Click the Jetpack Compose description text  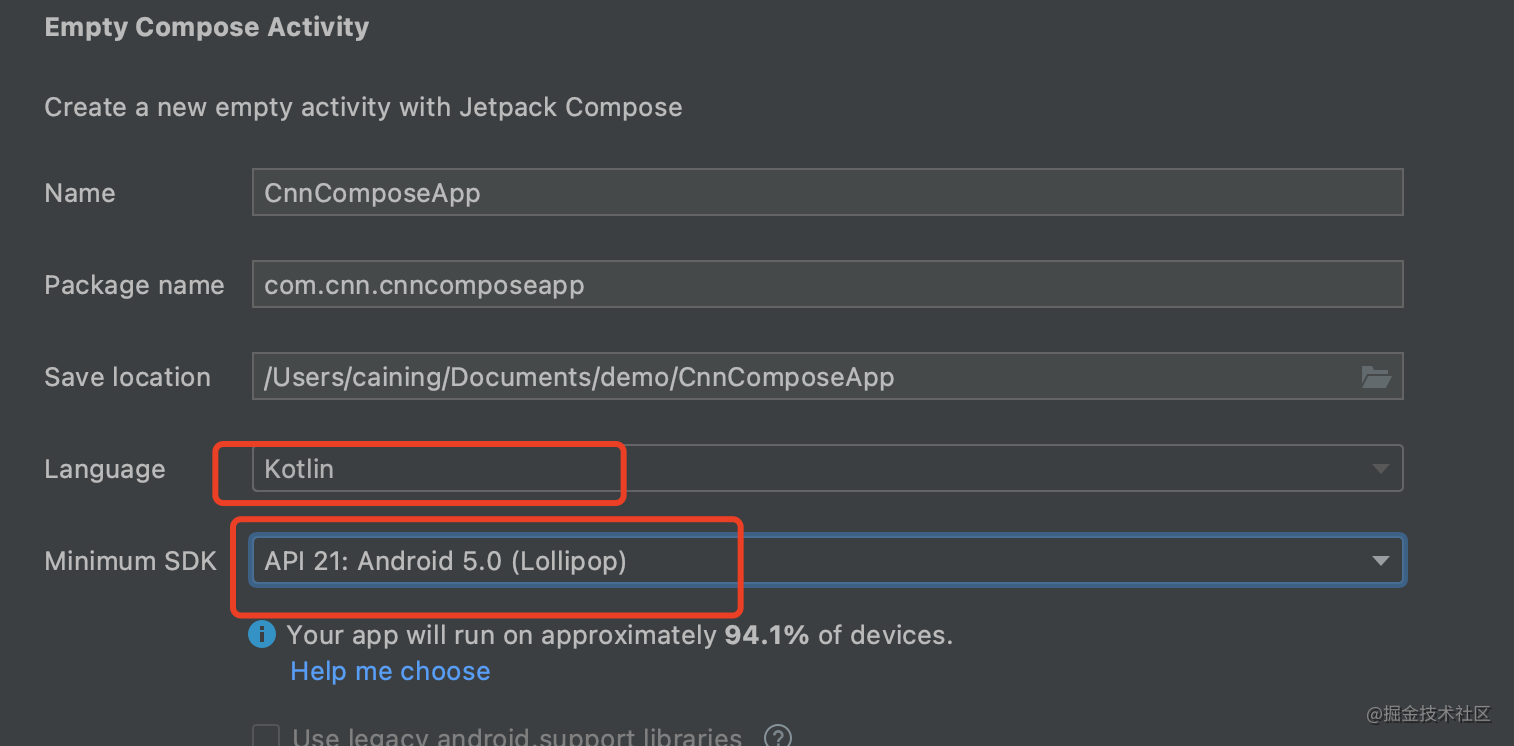pyautogui.click(x=363, y=107)
